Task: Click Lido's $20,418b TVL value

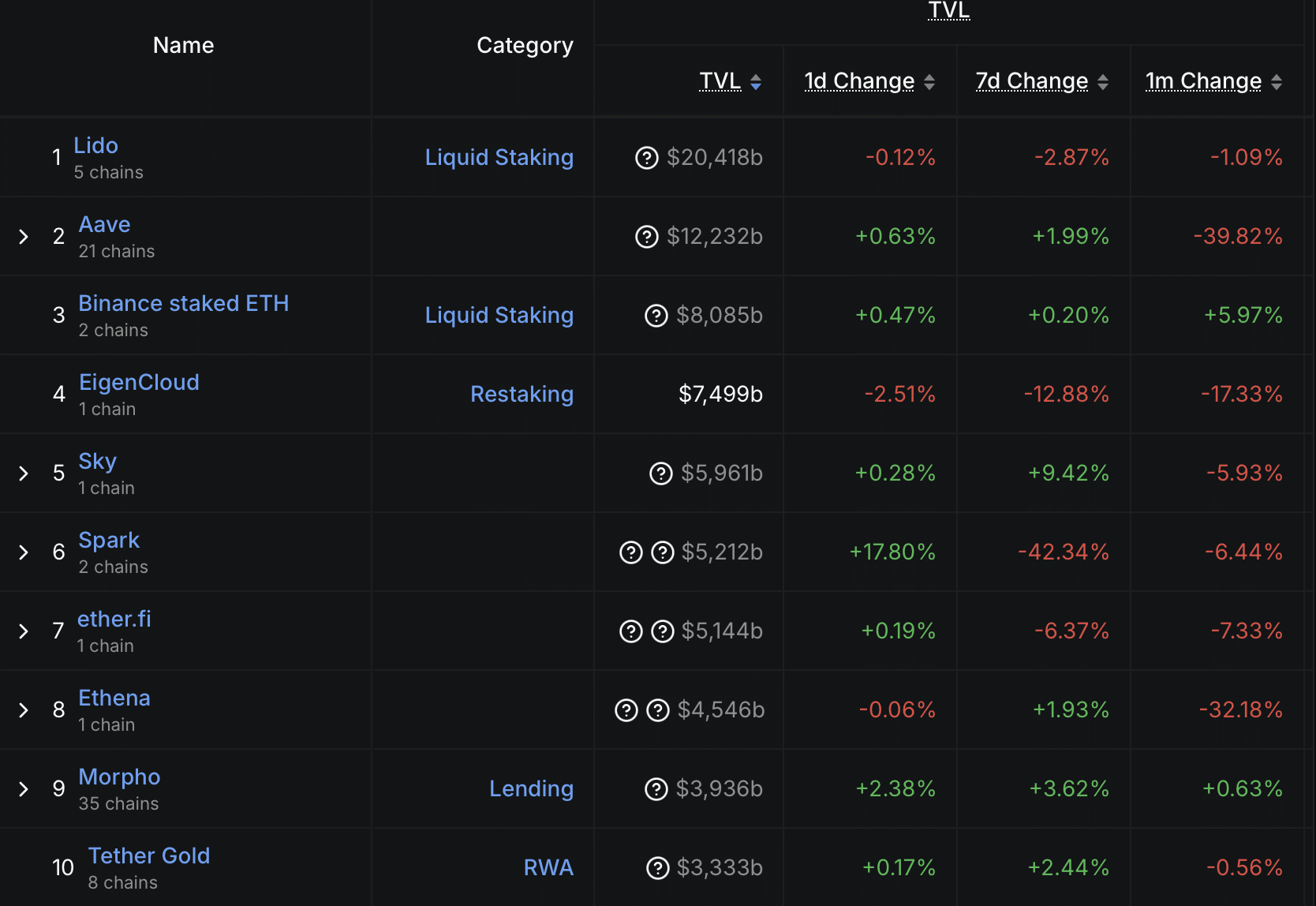Action: point(715,158)
